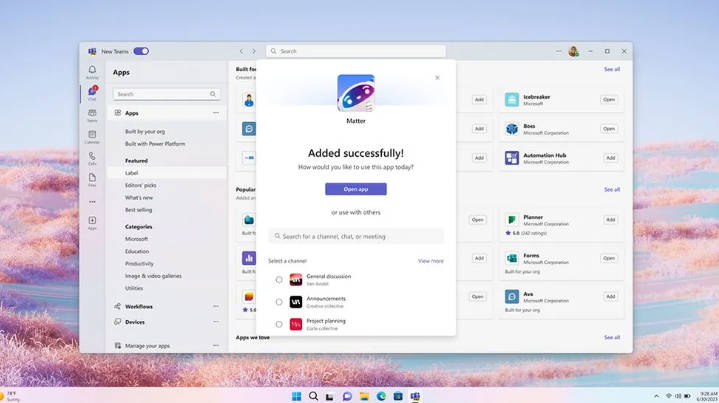Open the Productivity category
The height and width of the screenshot is (403, 719).
click(139, 264)
